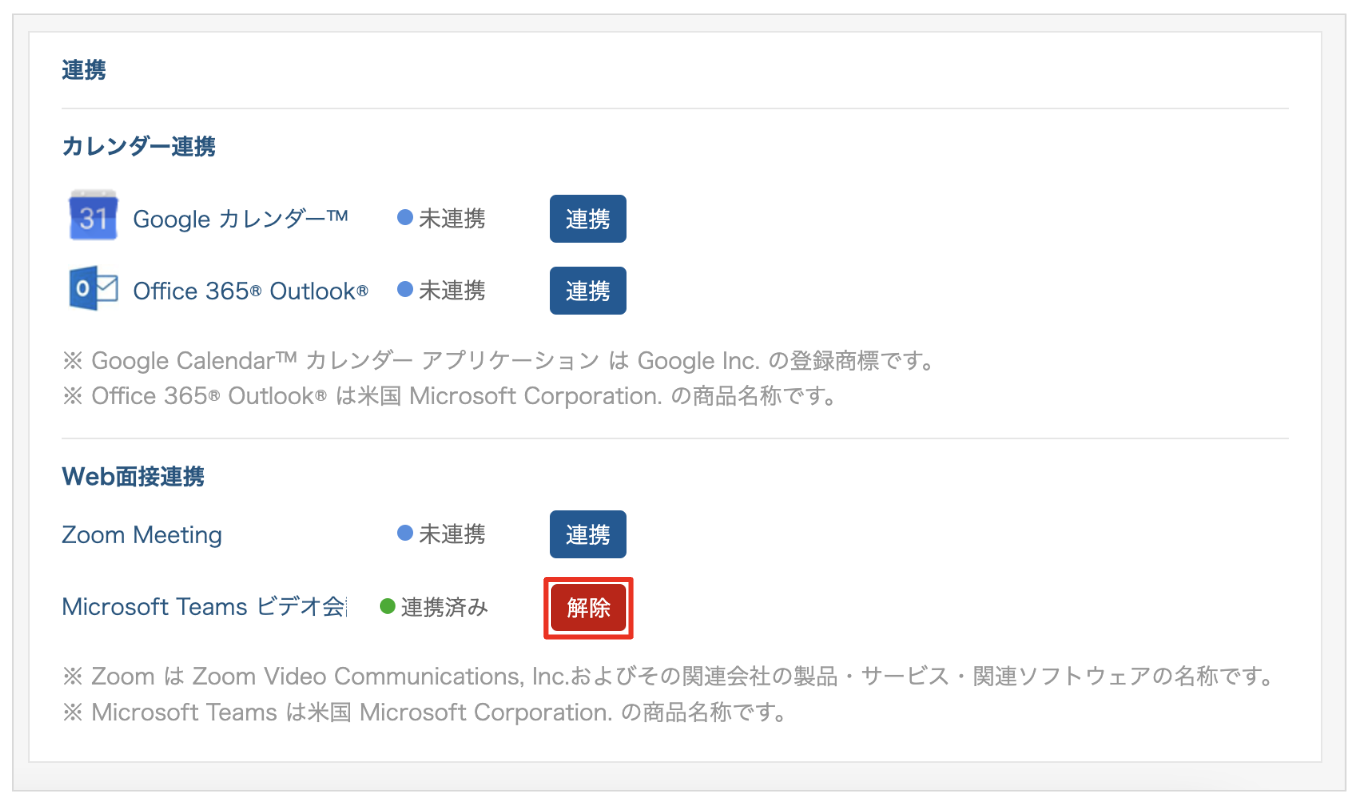Click the 連携 panel title
Image resolution: width=1362 pixels, height=802 pixels.
pos(84,70)
